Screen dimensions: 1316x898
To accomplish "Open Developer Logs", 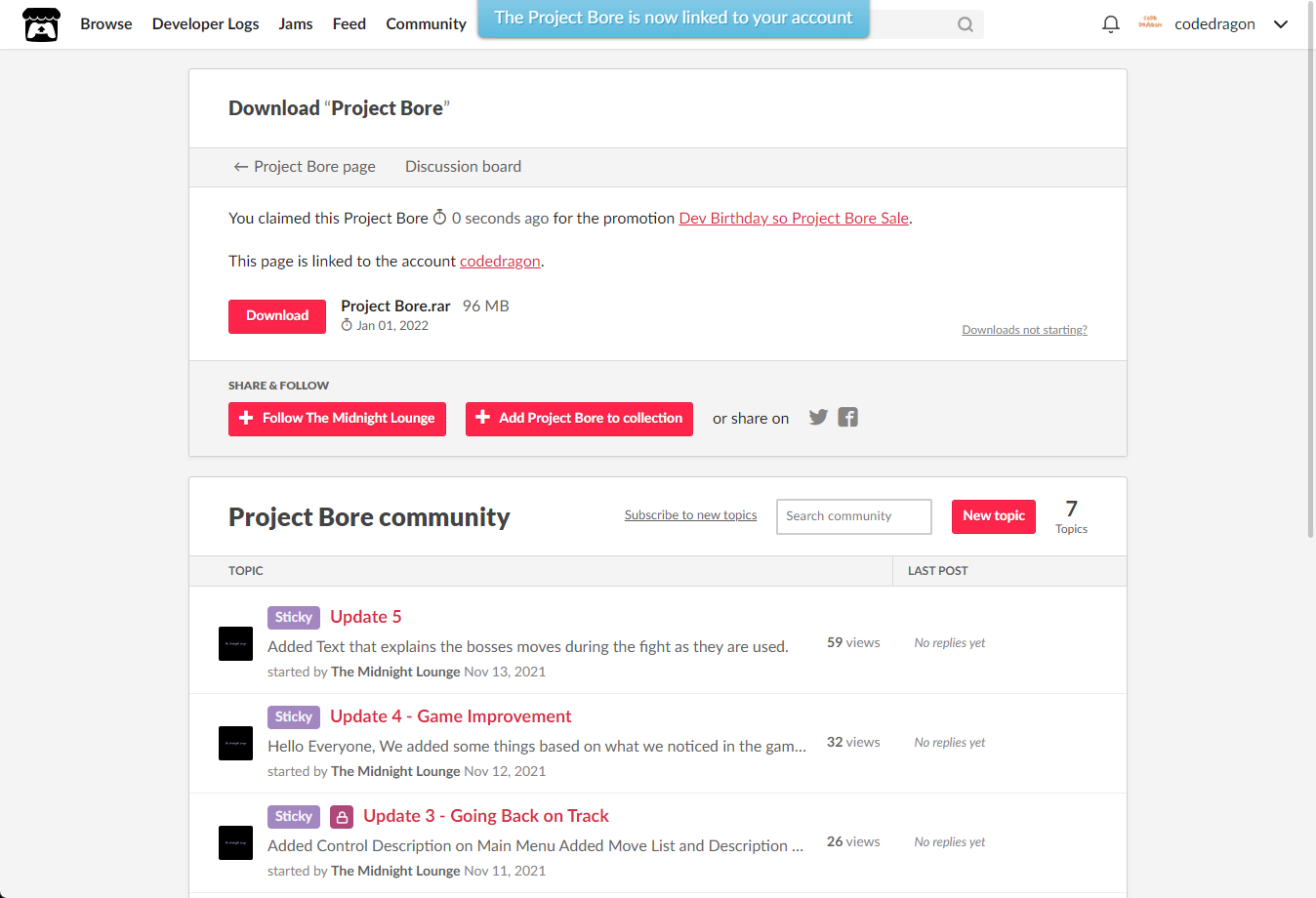I will click(206, 24).
